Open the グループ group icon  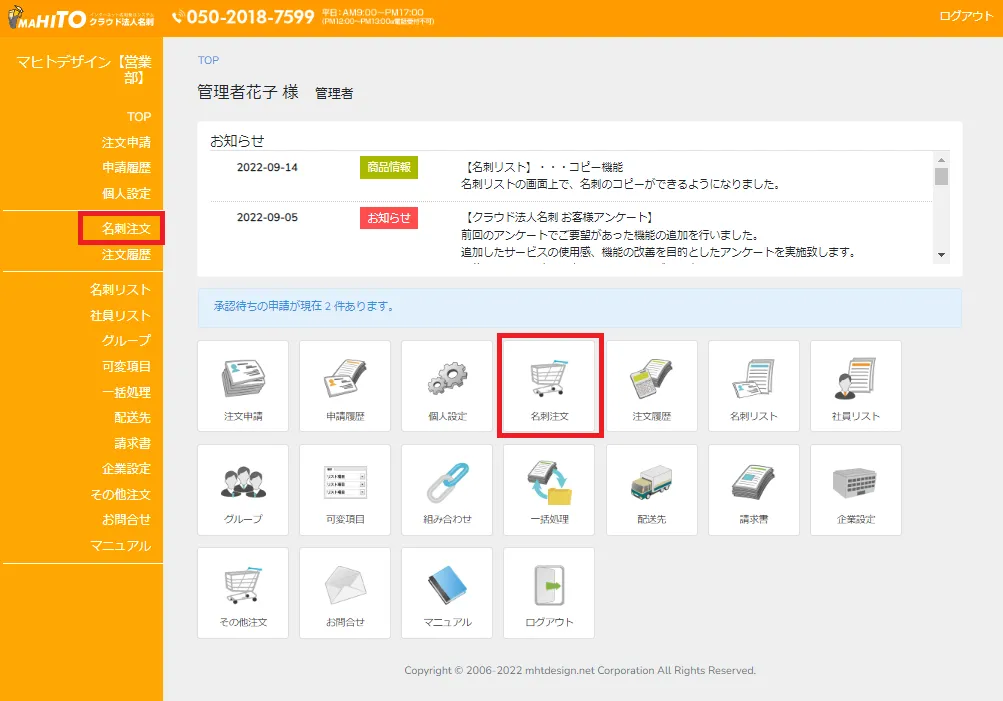[242, 489]
